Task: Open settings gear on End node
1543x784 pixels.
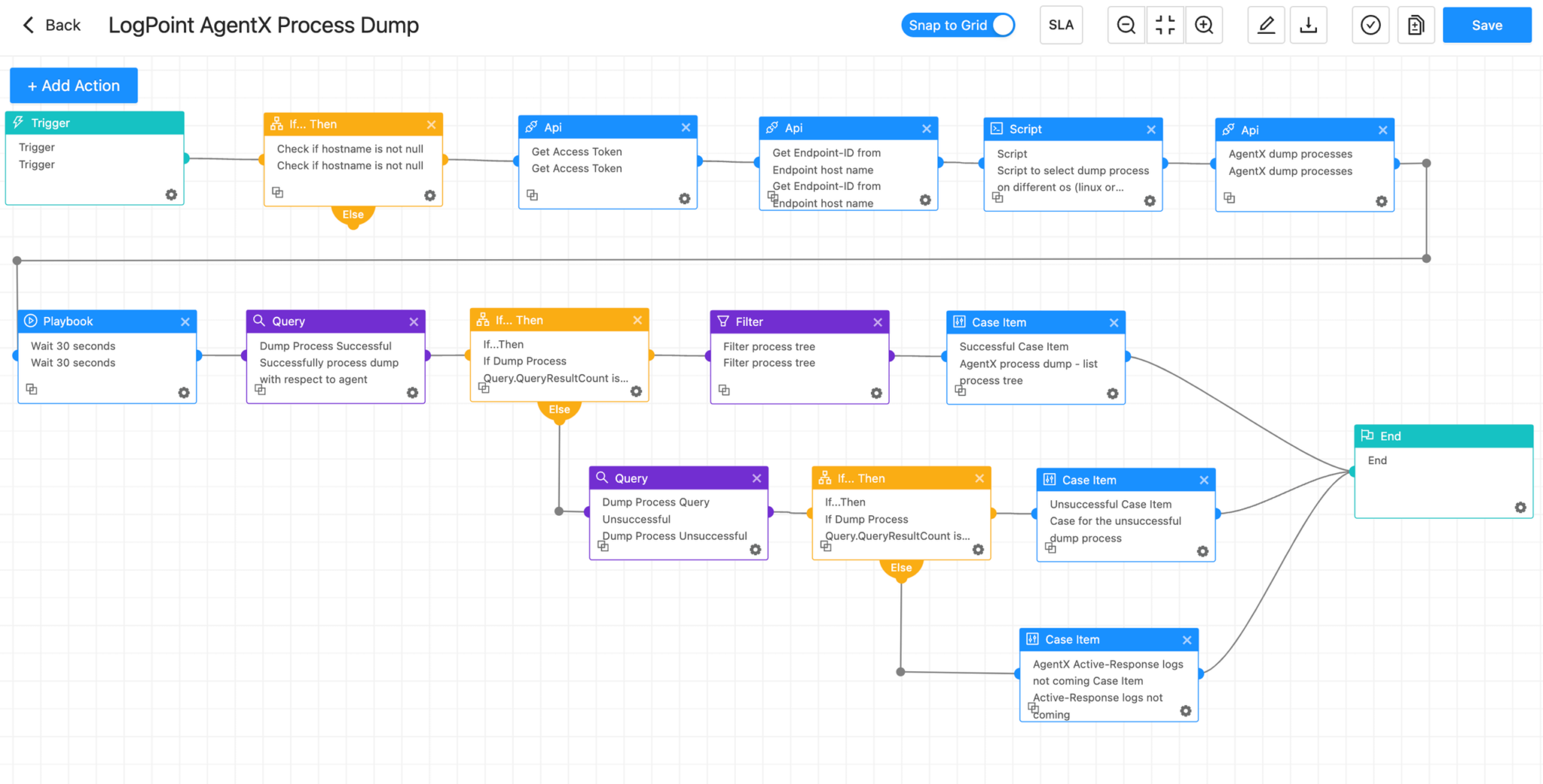Action: pyautogui.click(x=1520, y=508)
